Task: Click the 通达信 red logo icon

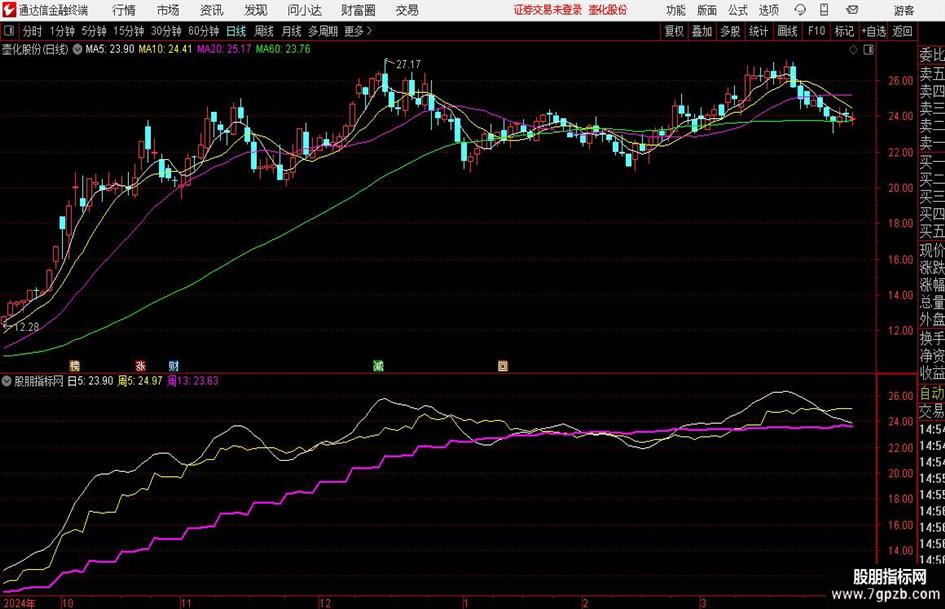Action: tap(9, 10)
